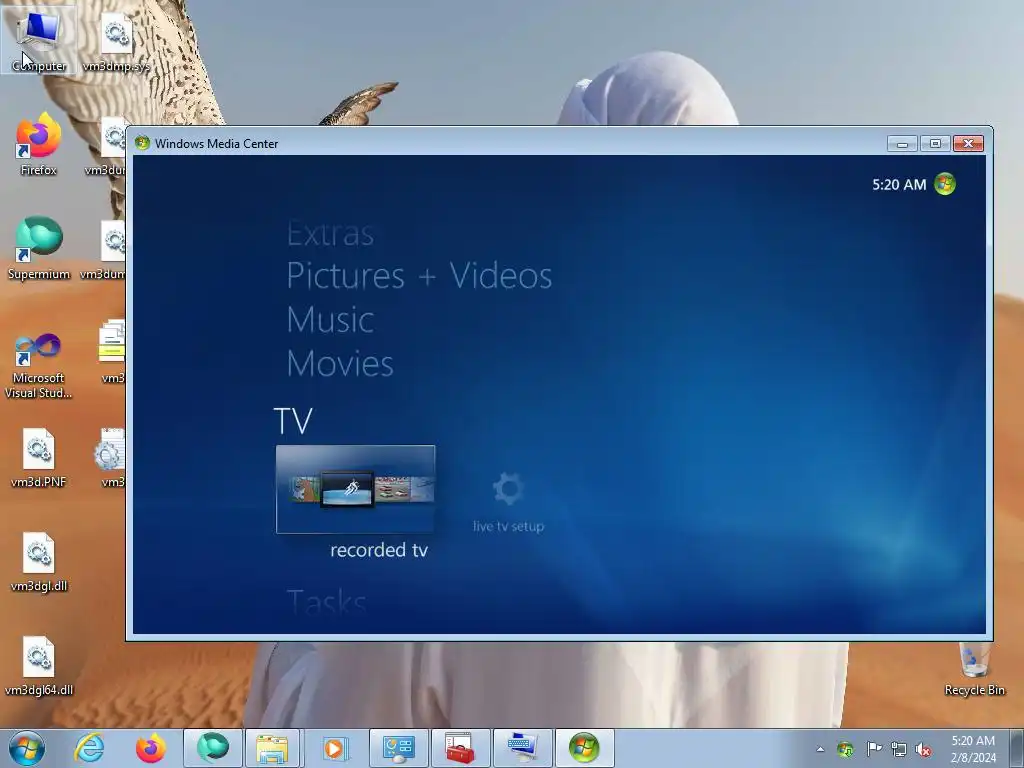Click Media Center's taskbar button
1024x768 pixels.
[x=584, y=748]
